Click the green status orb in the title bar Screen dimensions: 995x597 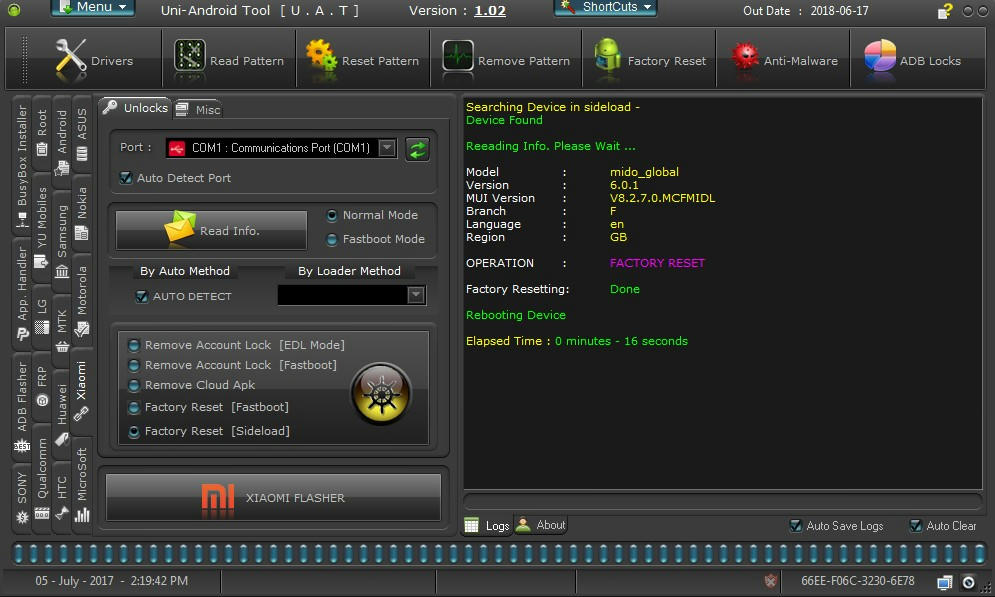coord(13,10)
